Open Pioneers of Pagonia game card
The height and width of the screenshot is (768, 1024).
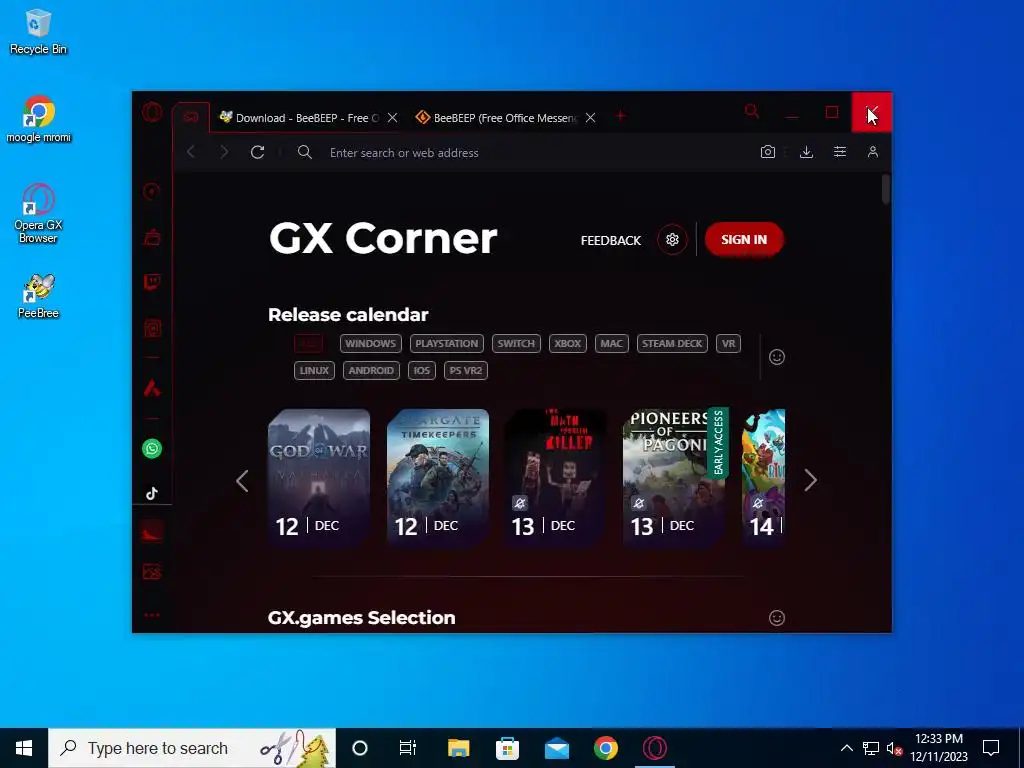675,478
